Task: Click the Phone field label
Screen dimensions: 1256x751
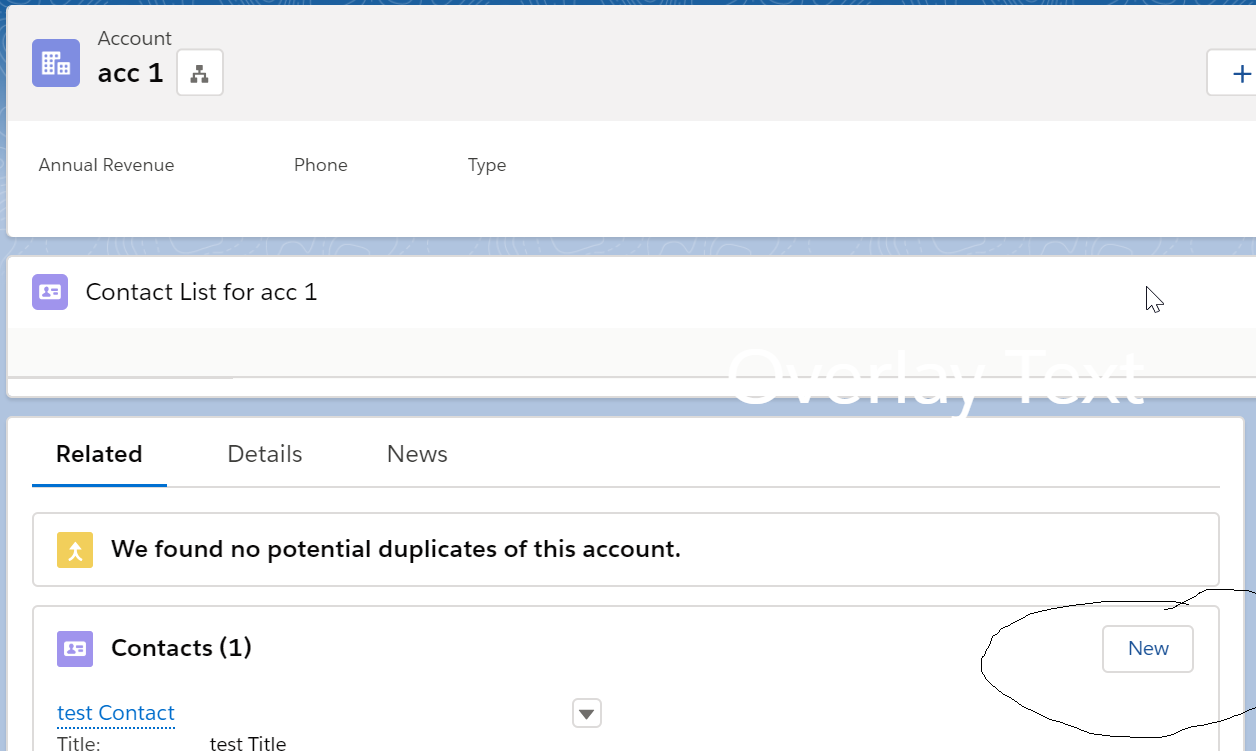Action: click(321, 165)
